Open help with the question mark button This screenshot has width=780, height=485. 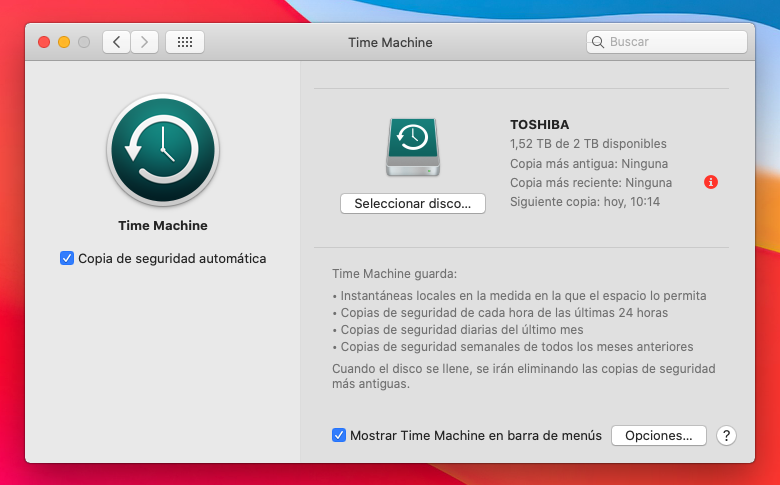click(727, 436)
